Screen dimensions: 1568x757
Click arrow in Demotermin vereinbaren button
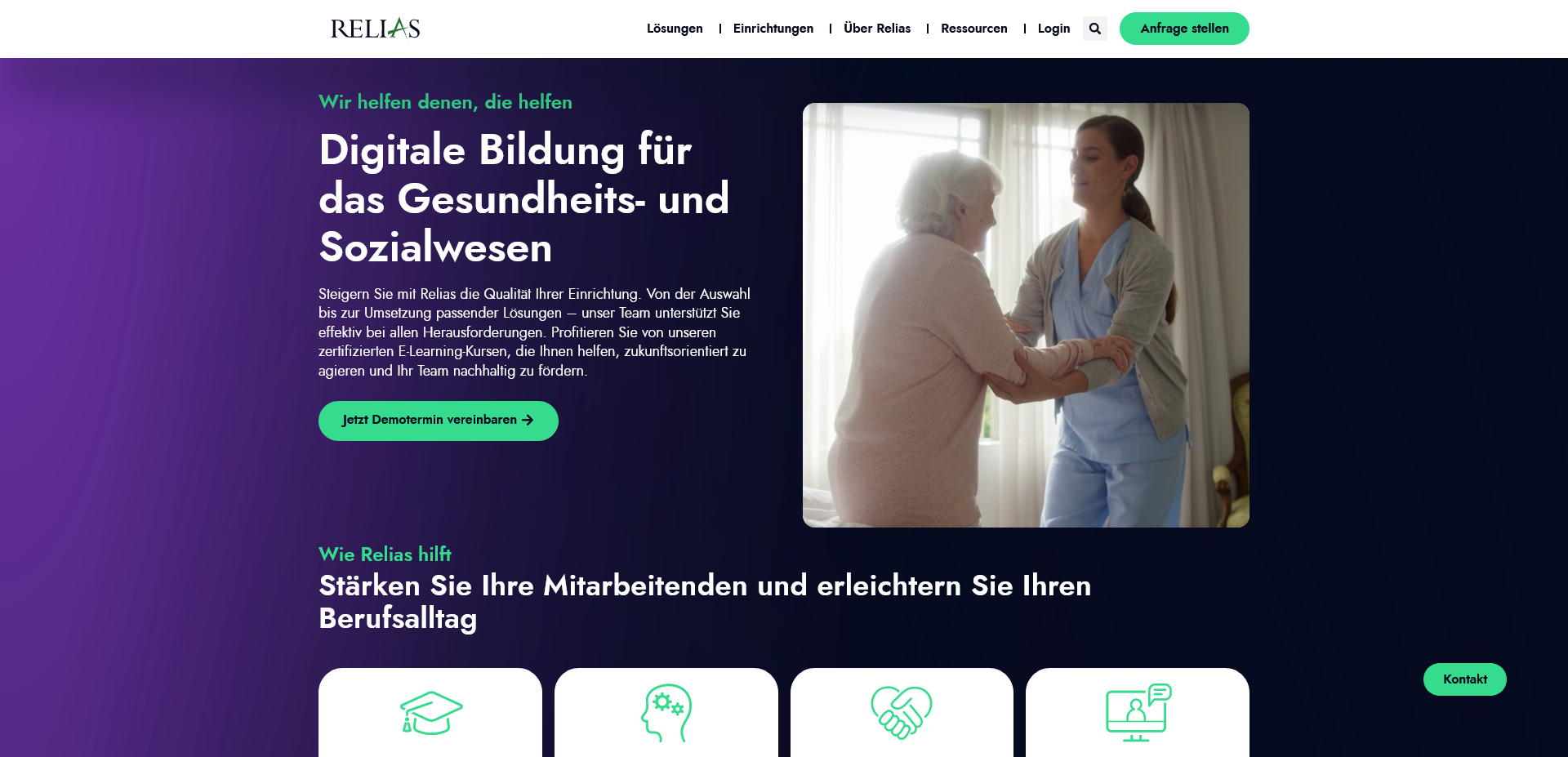[x=528, y=420]
